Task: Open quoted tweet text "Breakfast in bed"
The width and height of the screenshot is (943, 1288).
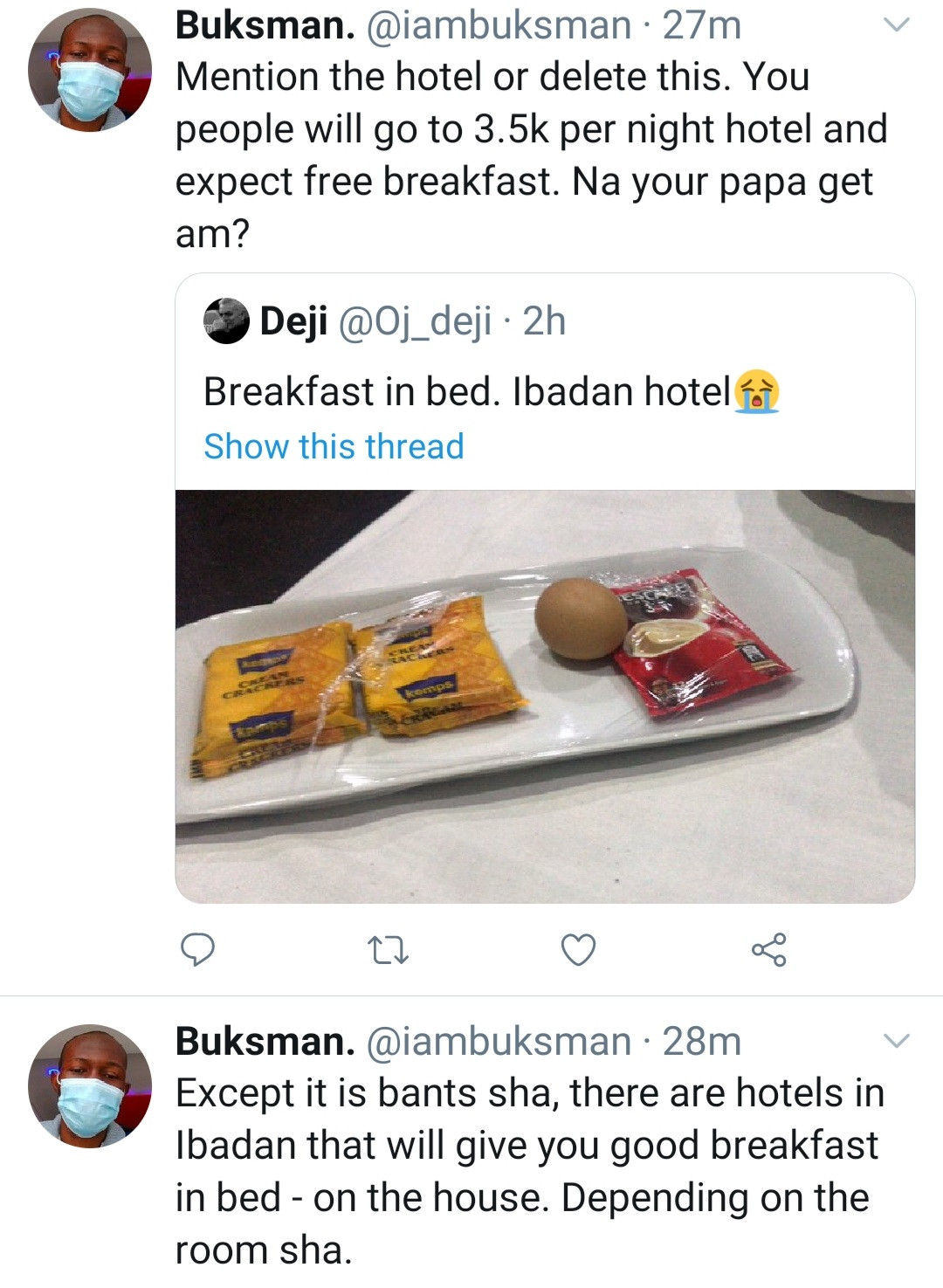Action: (466, 391)
